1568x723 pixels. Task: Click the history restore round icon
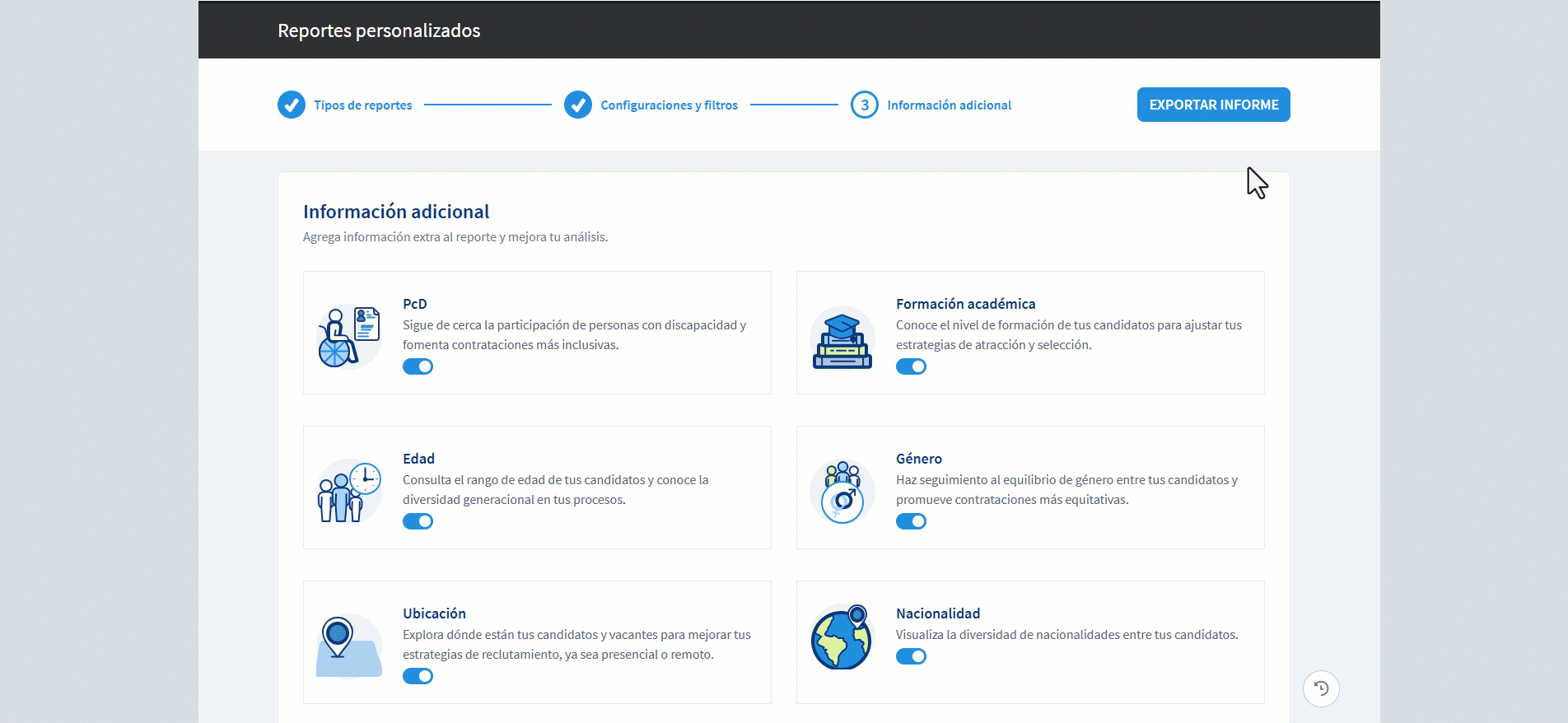[x=1321, y=688]
